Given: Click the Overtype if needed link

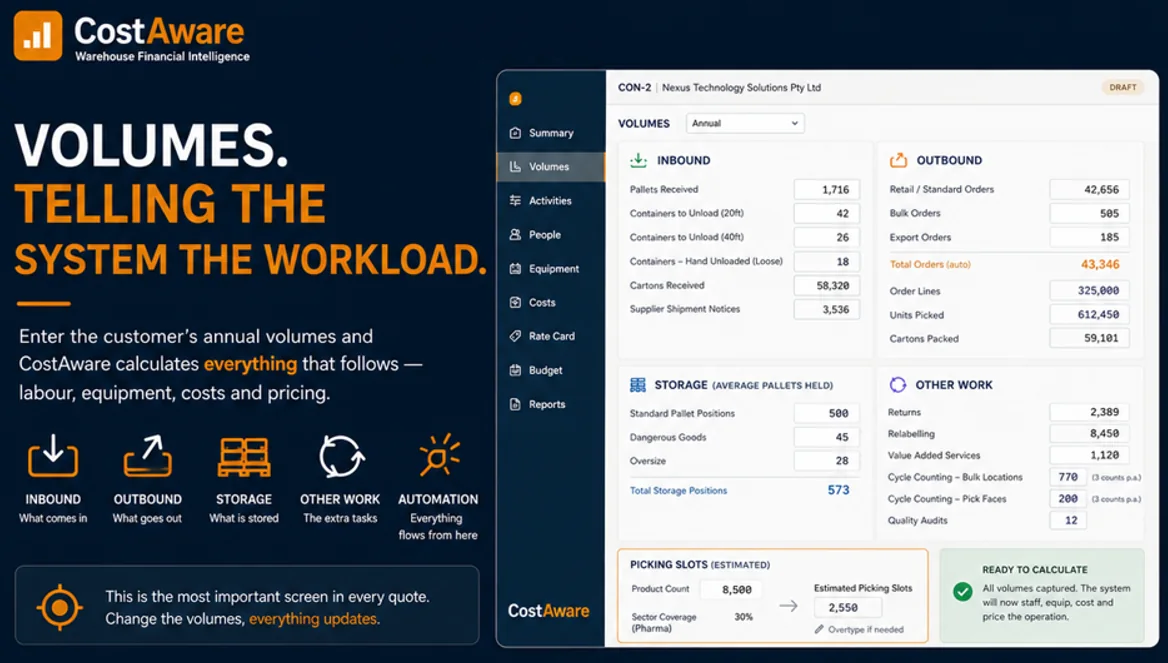Looking at the screenshot, I should click(866, 629).
